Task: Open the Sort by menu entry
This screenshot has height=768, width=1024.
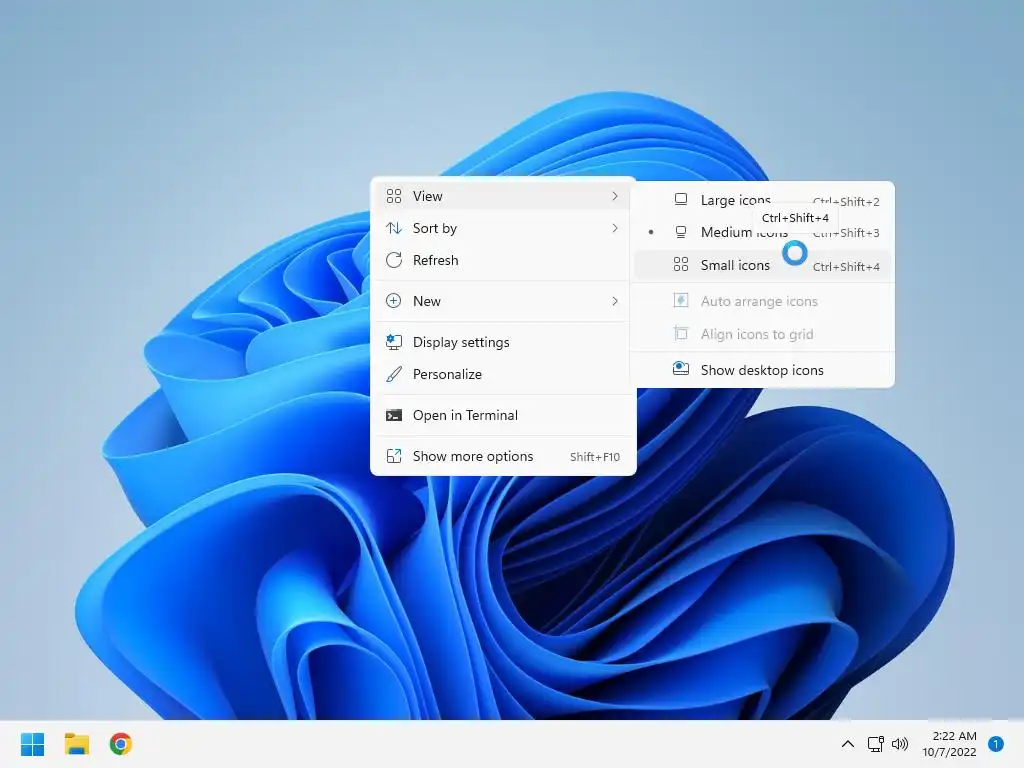Action: click(x=502, y=228)
